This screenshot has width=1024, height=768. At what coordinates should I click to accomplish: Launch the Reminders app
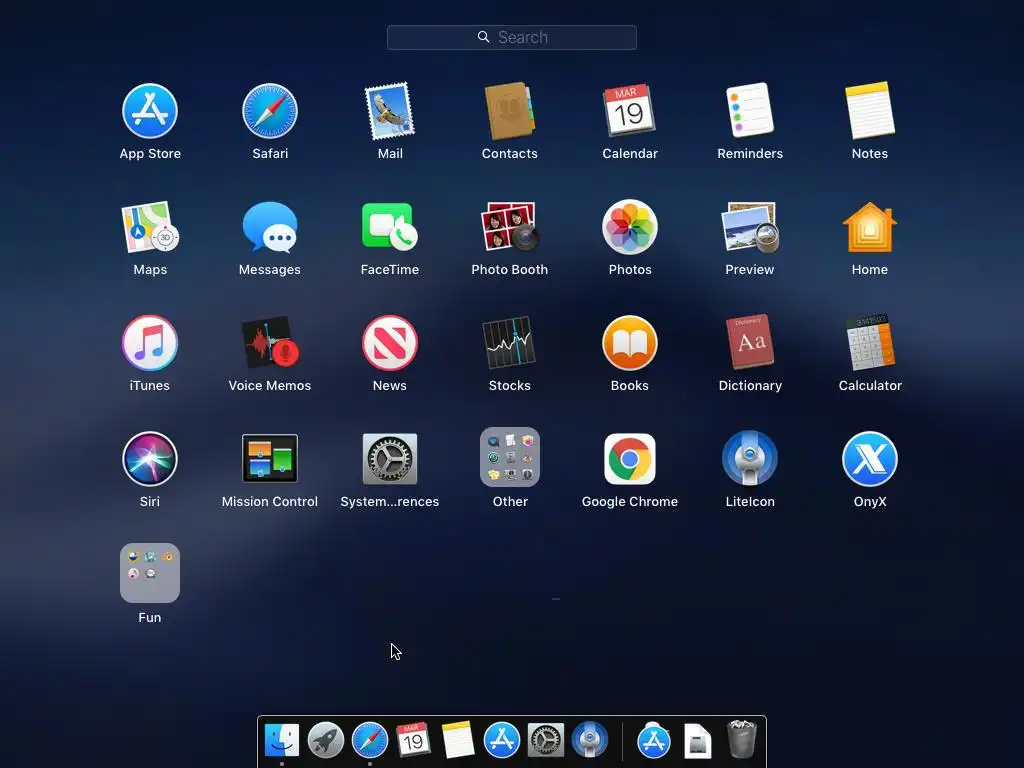[750, 110]
